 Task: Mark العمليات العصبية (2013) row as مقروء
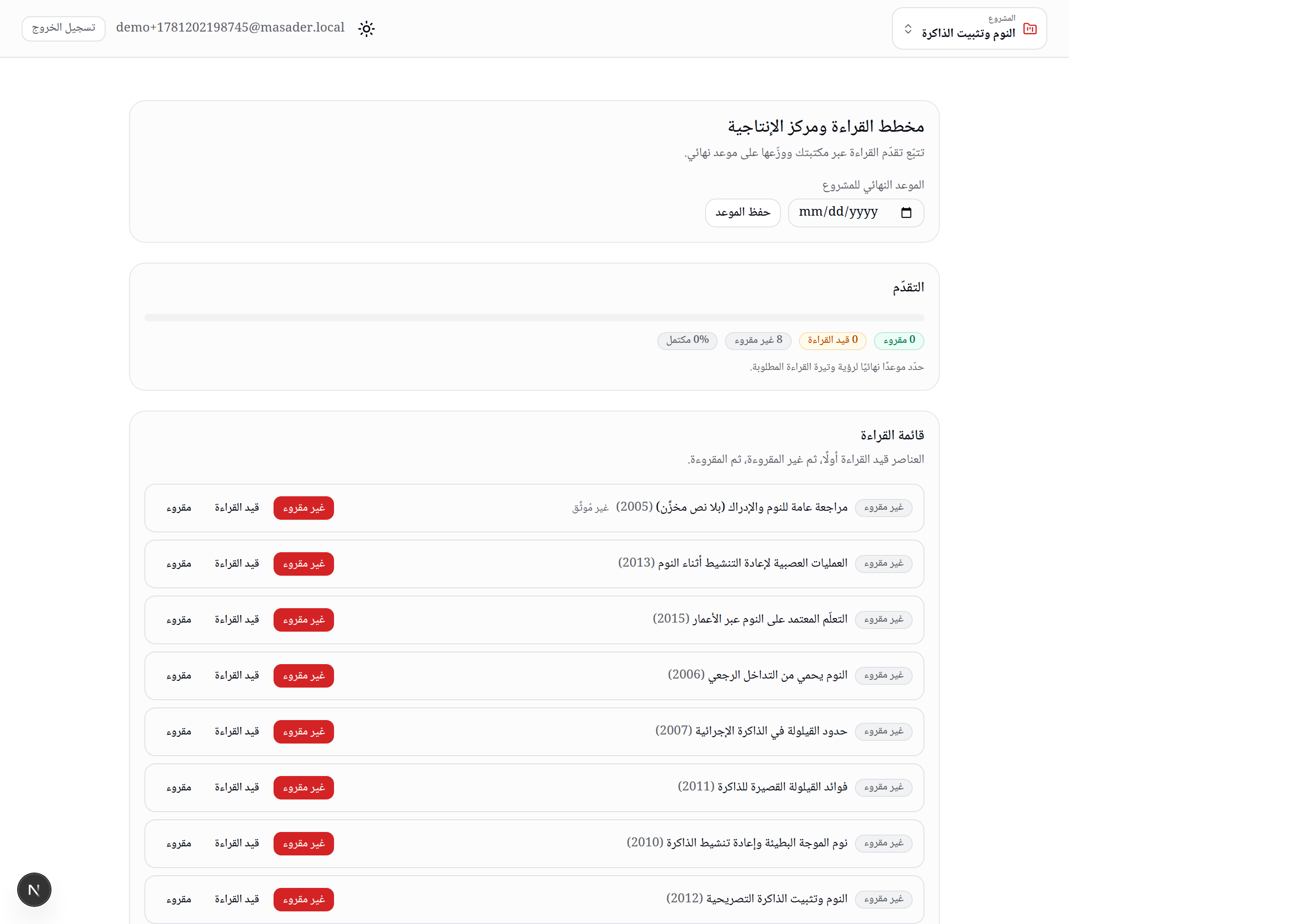[179, 563]
